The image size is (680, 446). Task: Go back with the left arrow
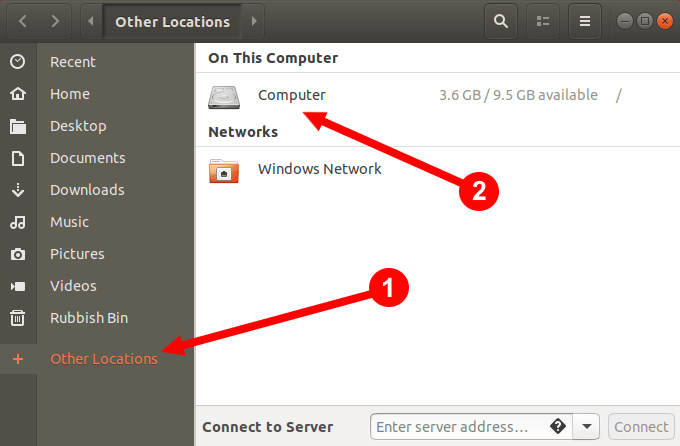tap(22, 20)
